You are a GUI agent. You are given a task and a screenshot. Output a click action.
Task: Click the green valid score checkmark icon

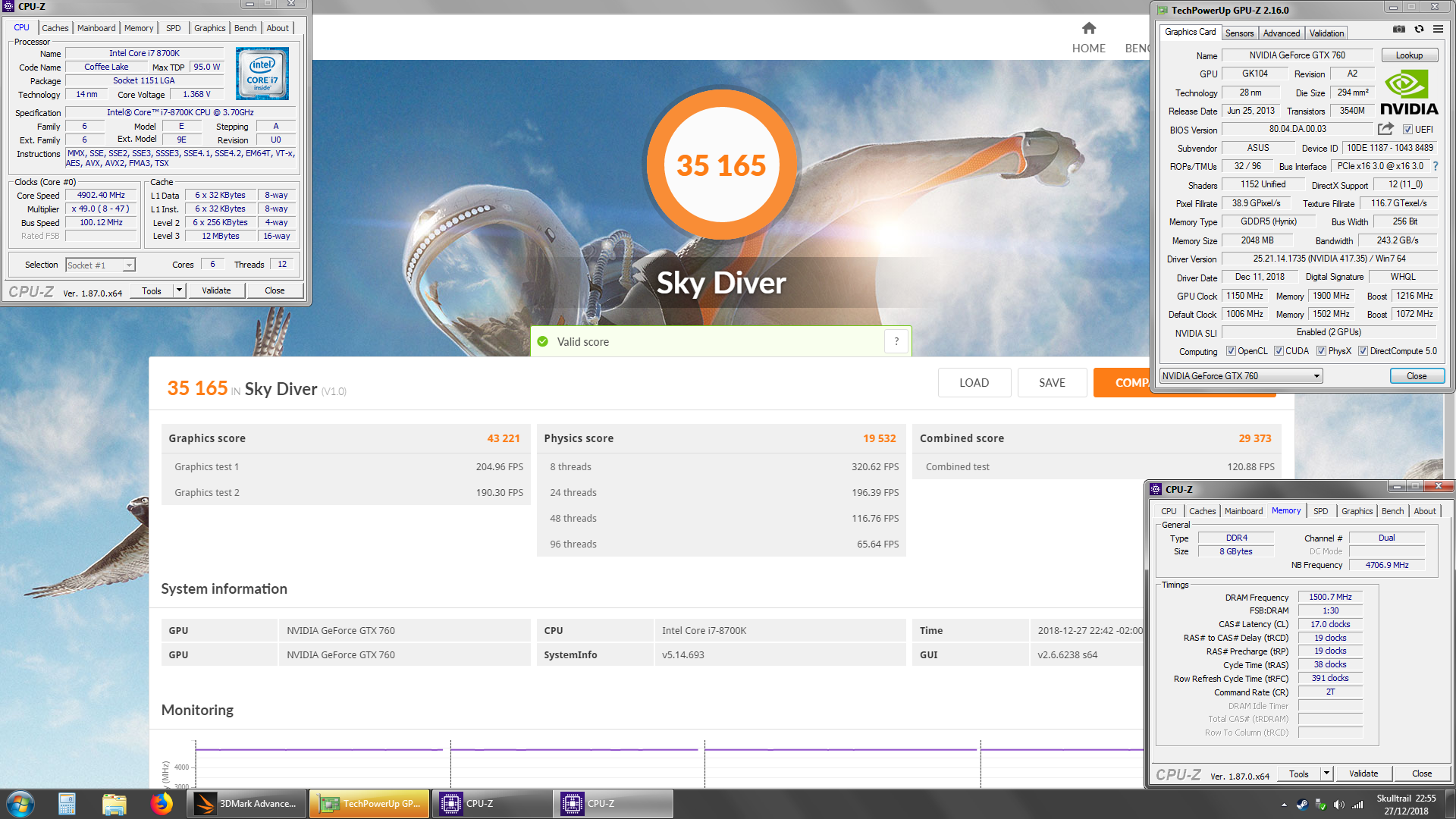point(542,342)
